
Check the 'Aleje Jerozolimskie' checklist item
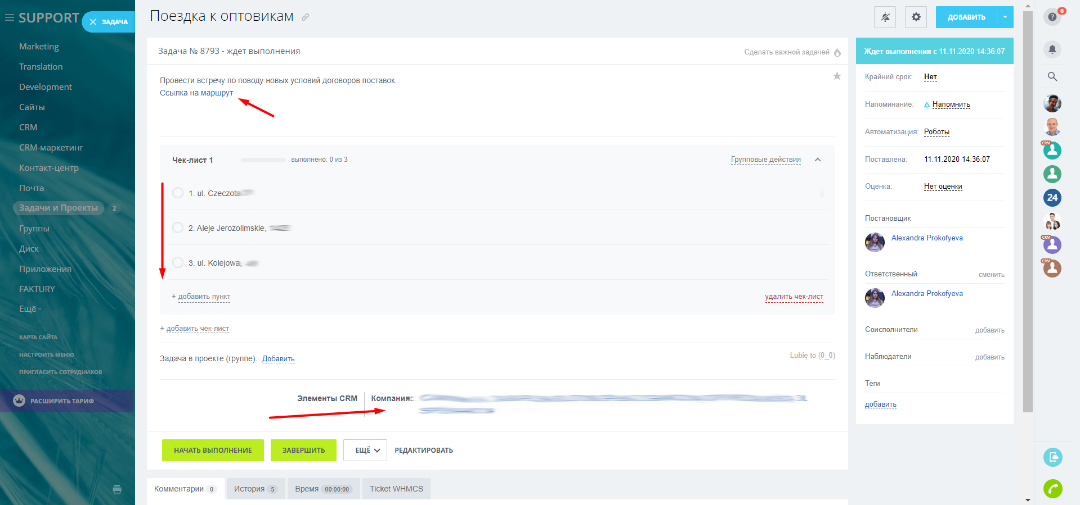coord(178,228)
